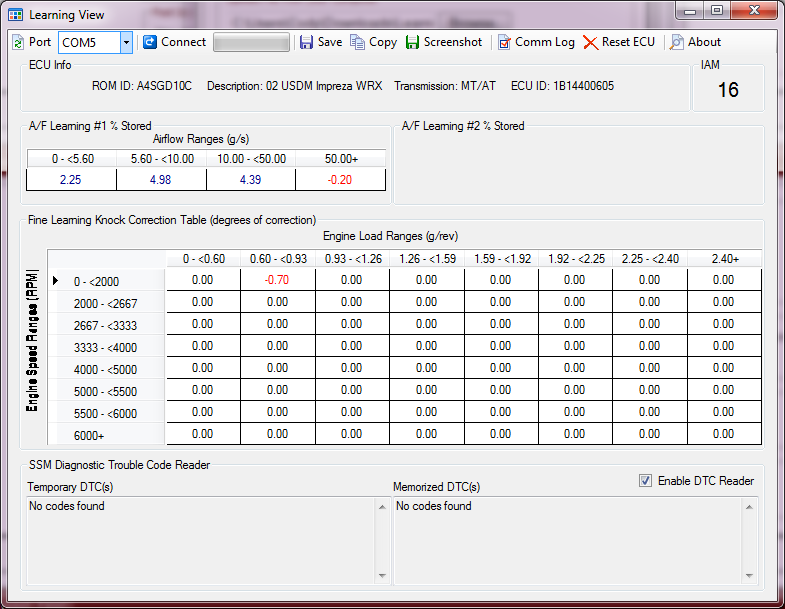This screenshot has height=609, width=785.
Task: Disable the Enable DTC Reader checkbox
Action: pos(645,481)
